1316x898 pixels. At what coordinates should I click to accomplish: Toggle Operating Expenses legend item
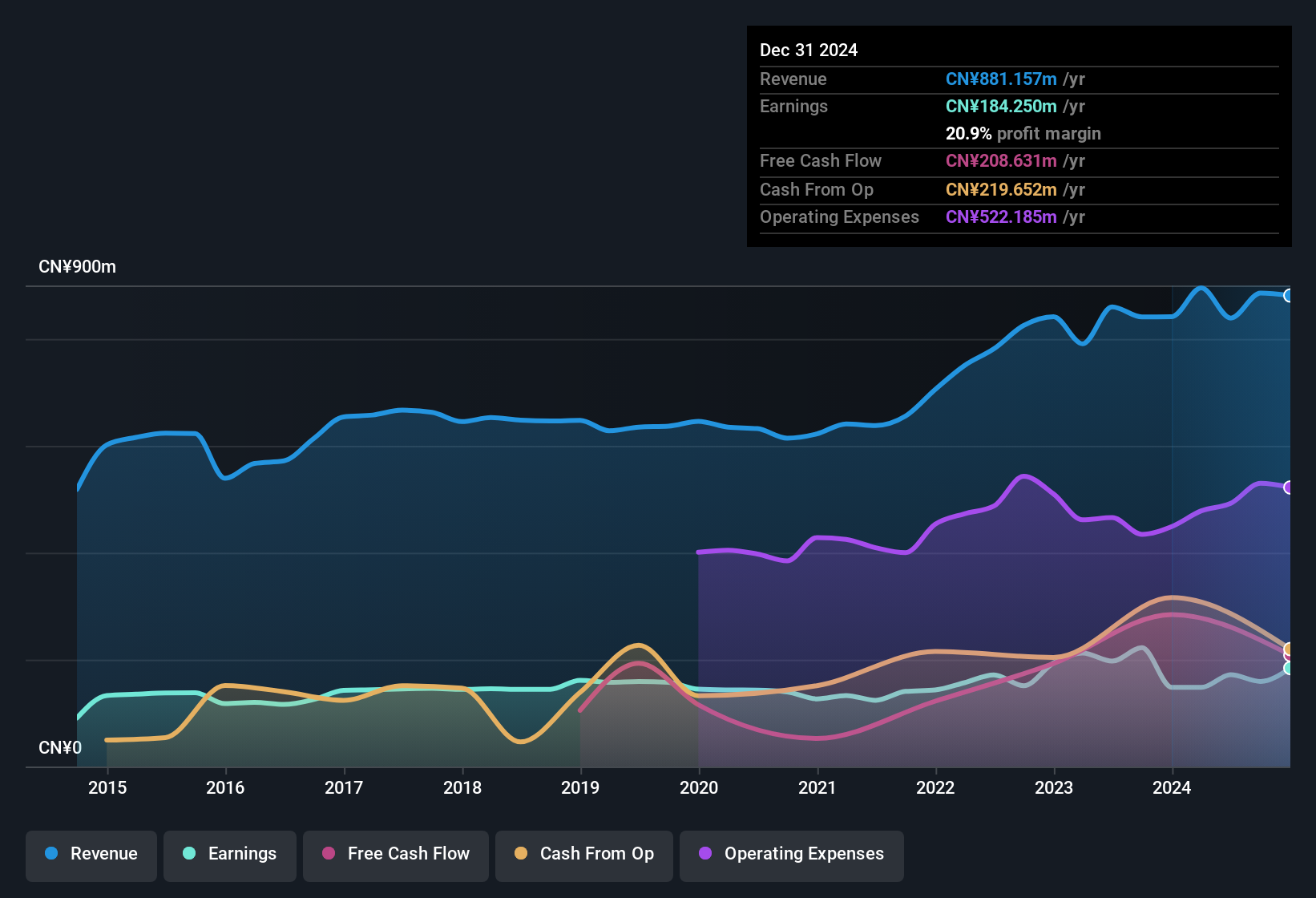792,854
